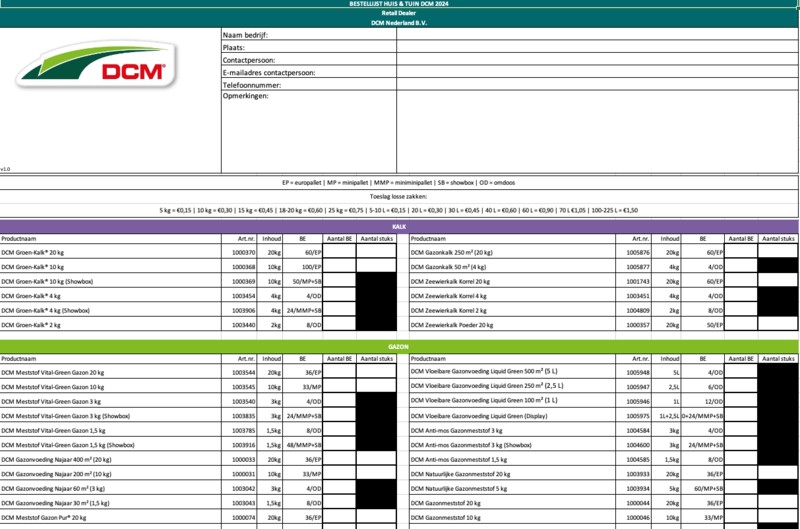Select the purple KALK section header

click(x=399, y=226)
